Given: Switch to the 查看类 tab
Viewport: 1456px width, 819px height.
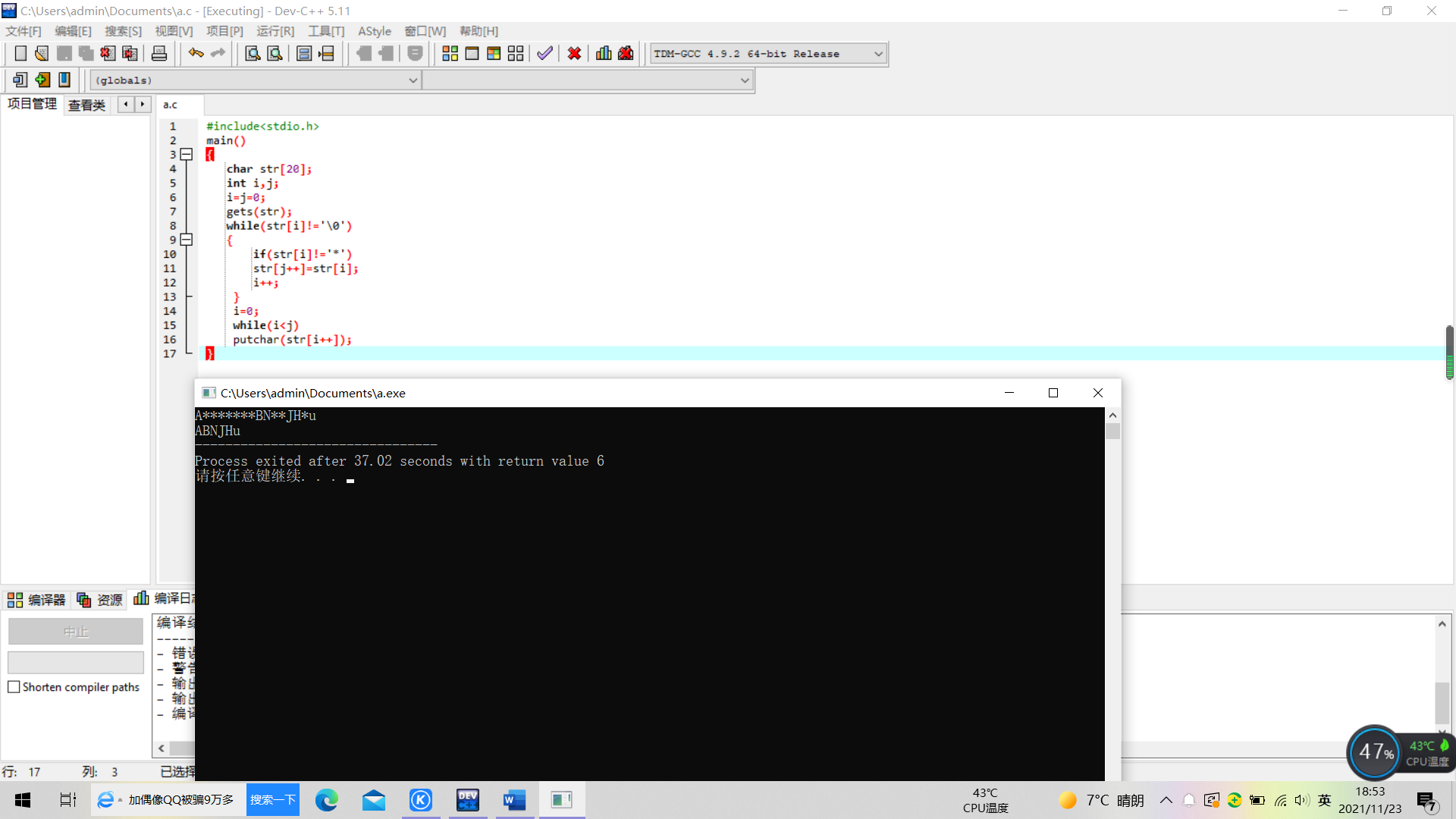Looking at the screenshot, I should [x=86, y=105].
